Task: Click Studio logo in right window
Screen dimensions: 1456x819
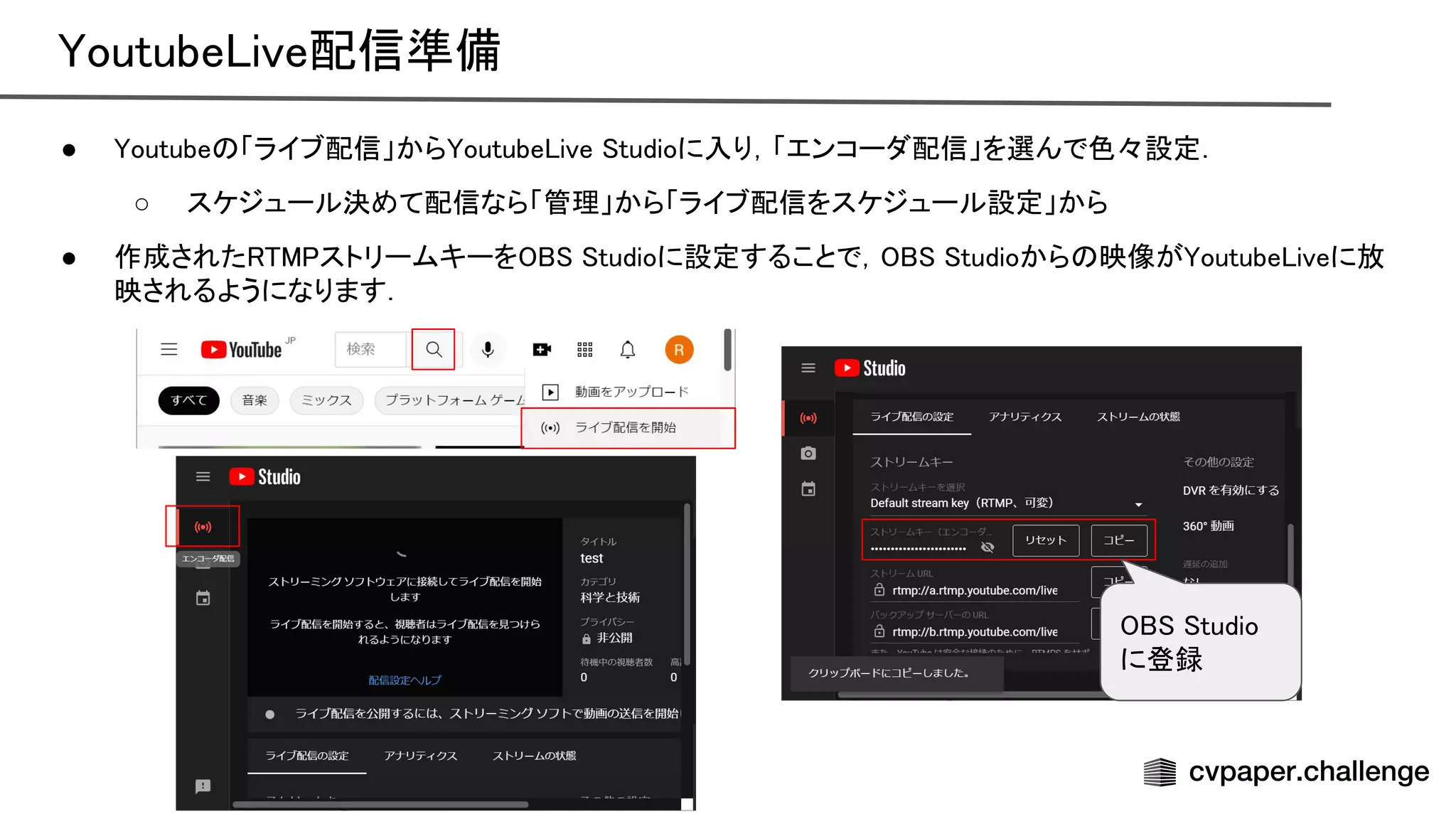Action: coord(870,368)
